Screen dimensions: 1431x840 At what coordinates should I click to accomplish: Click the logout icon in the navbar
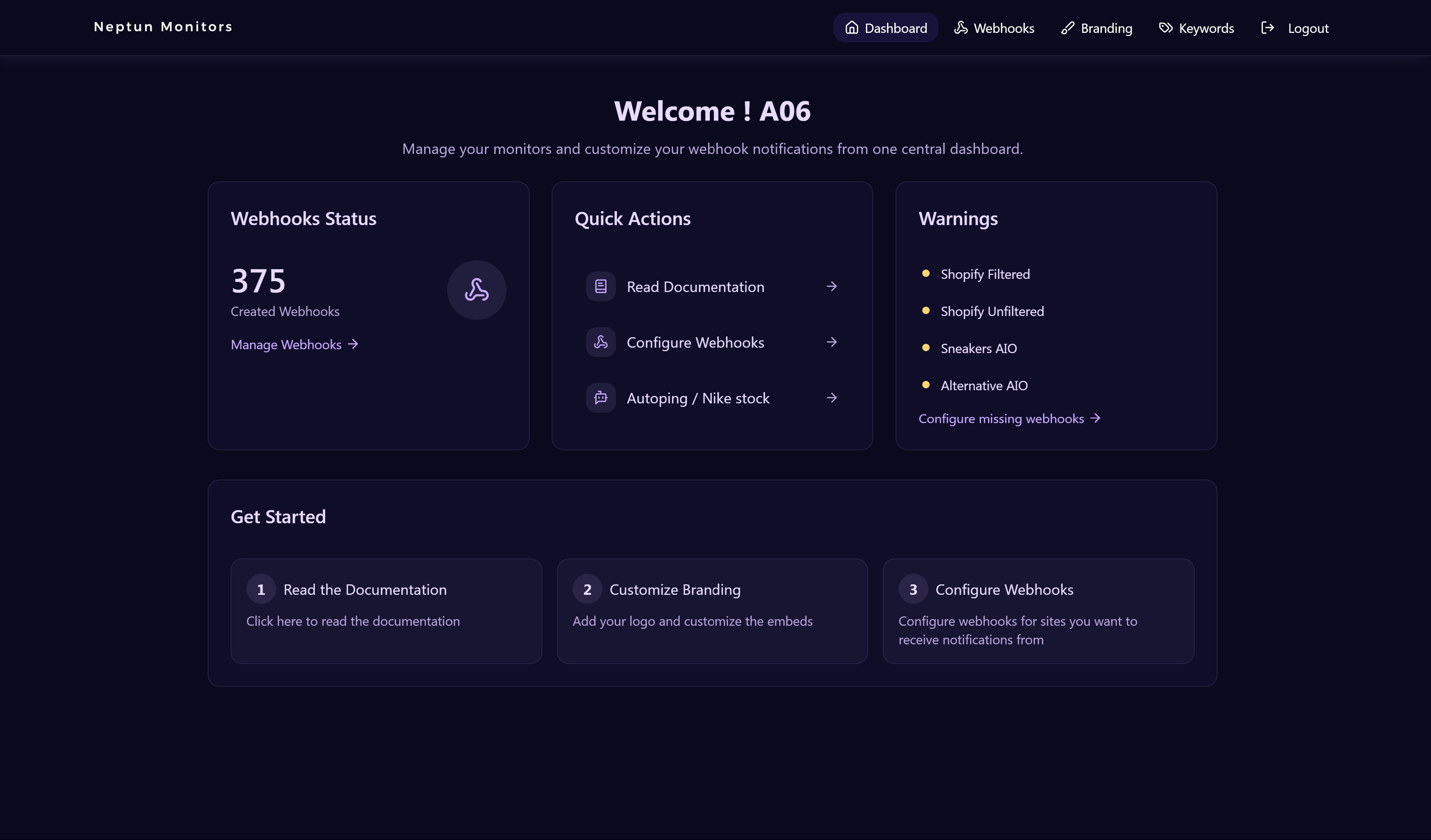(1267, 28)
